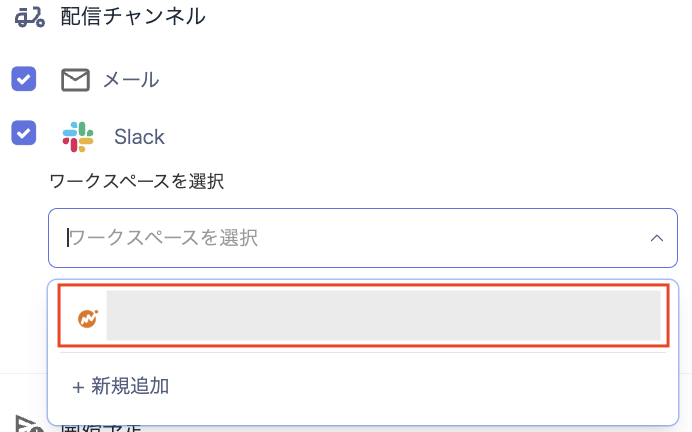Click the greyed-out workspace name
Screen dimensions: 692x432
point(383,317)
